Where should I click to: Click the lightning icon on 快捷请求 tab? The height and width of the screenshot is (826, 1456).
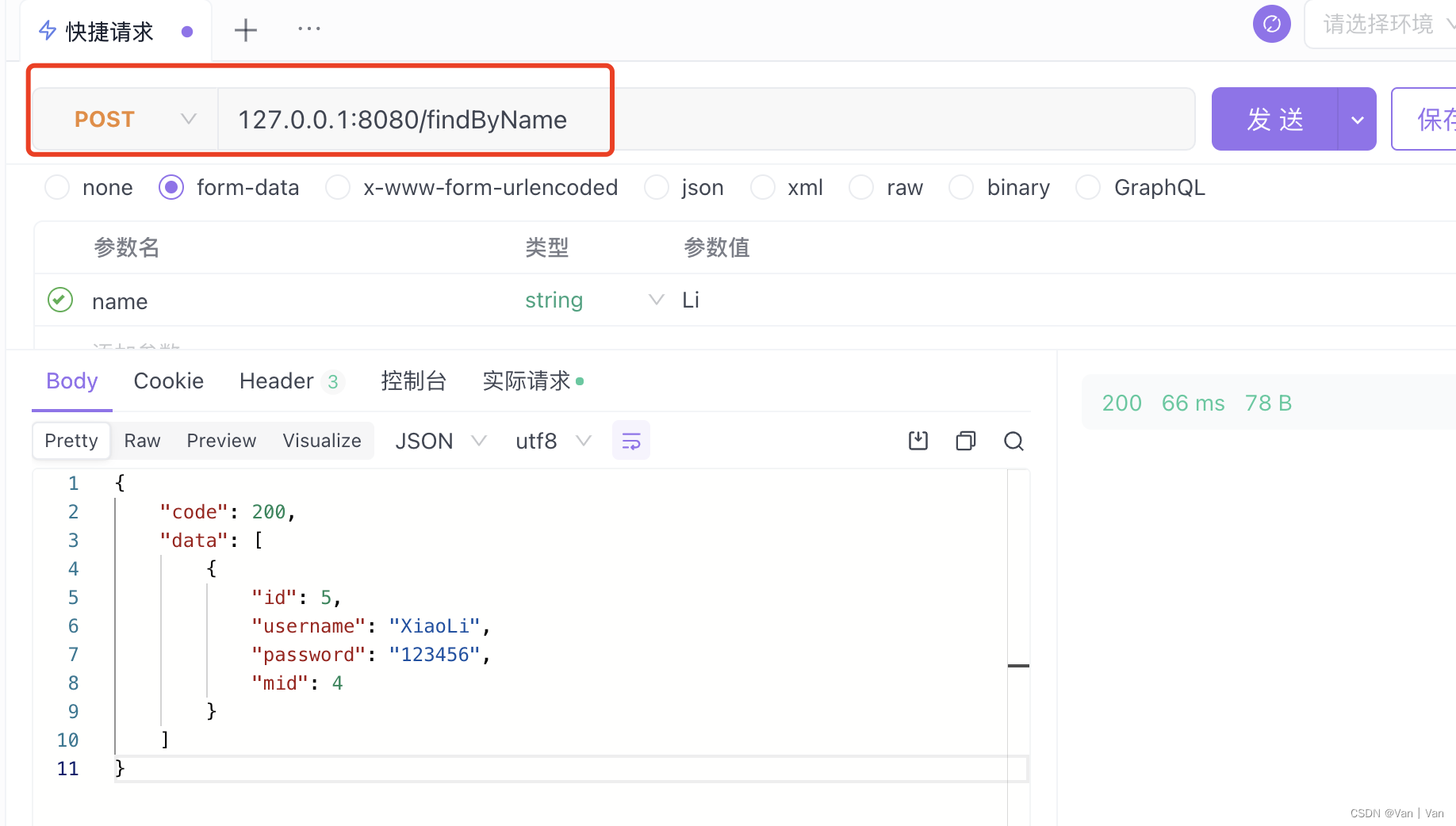47,30
